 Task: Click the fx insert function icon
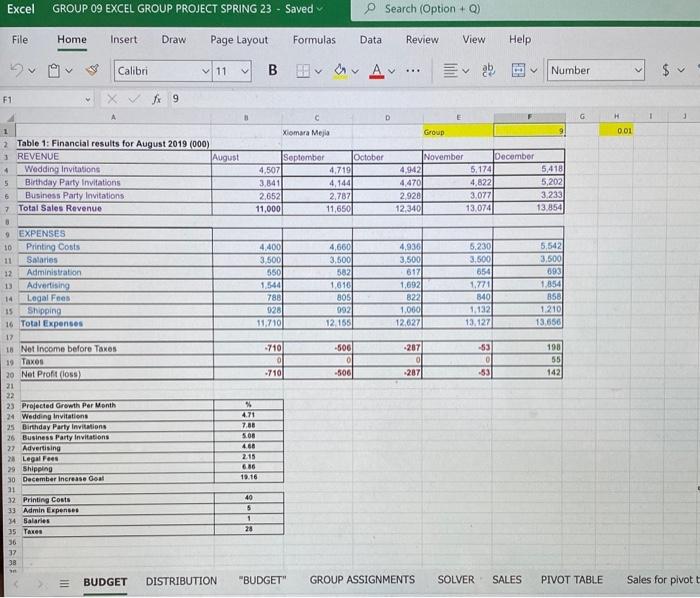(x=157, y=99)
